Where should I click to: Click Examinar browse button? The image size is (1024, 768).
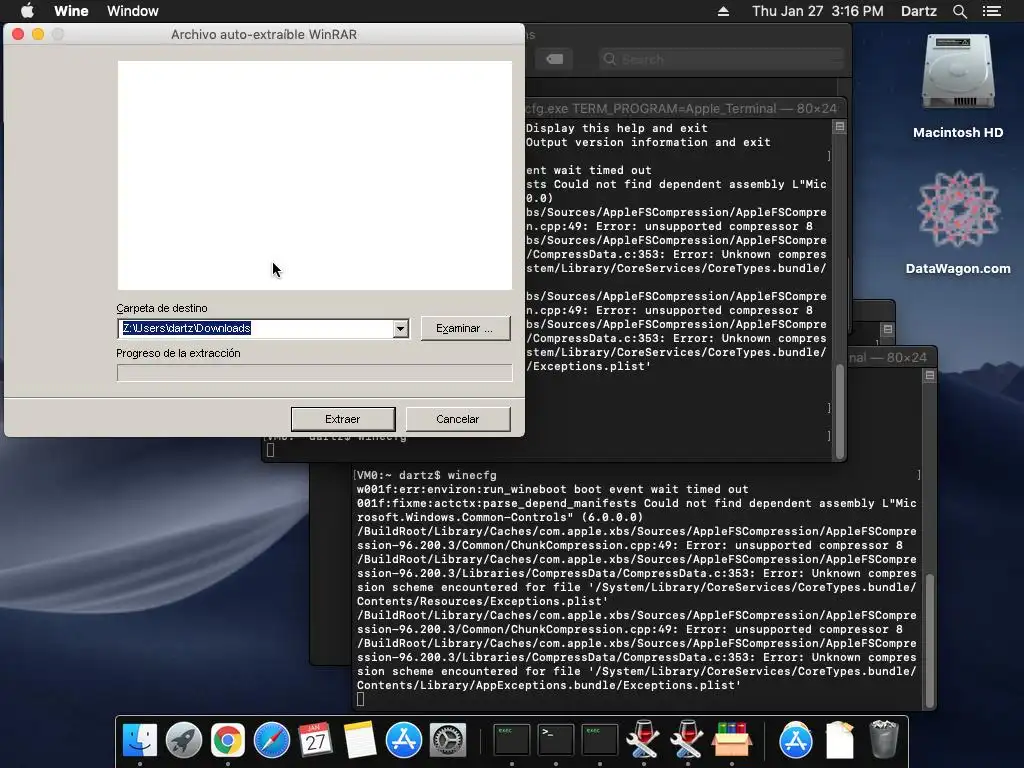click(x=465, y=328)
